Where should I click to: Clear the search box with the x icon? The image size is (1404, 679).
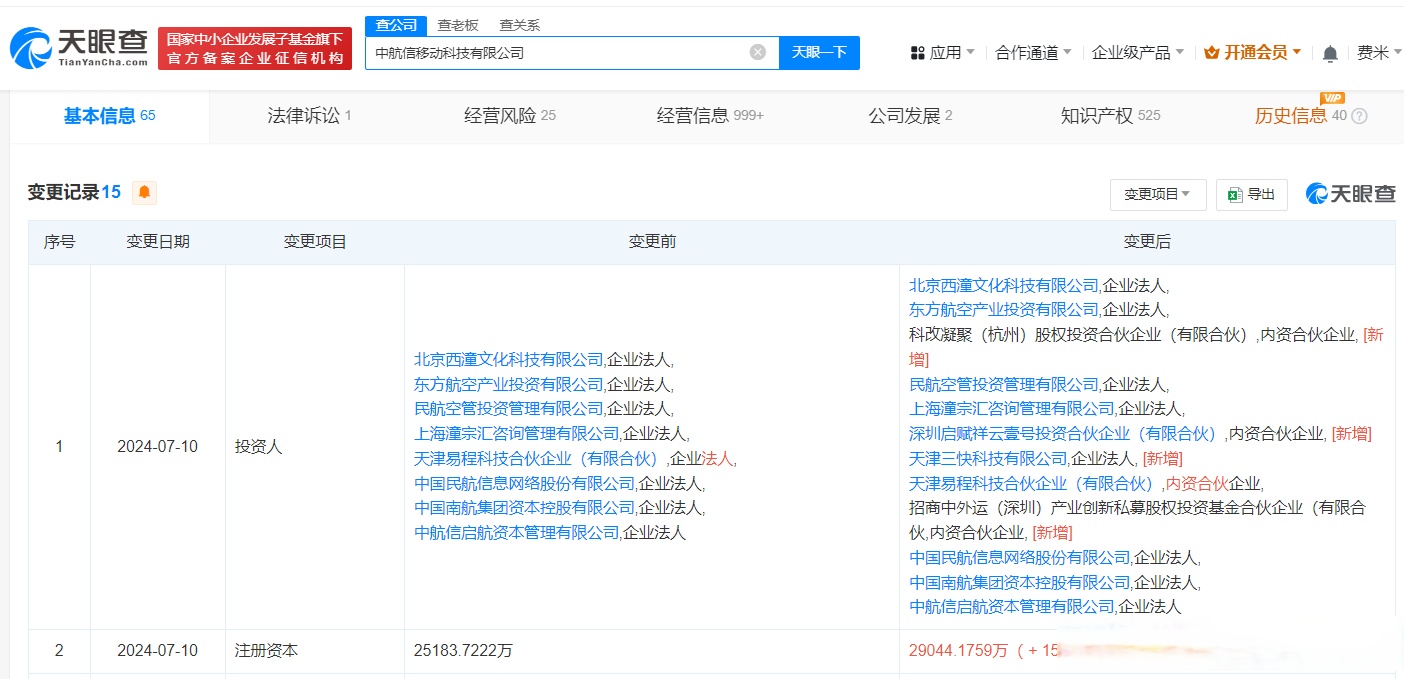point(757,52)
